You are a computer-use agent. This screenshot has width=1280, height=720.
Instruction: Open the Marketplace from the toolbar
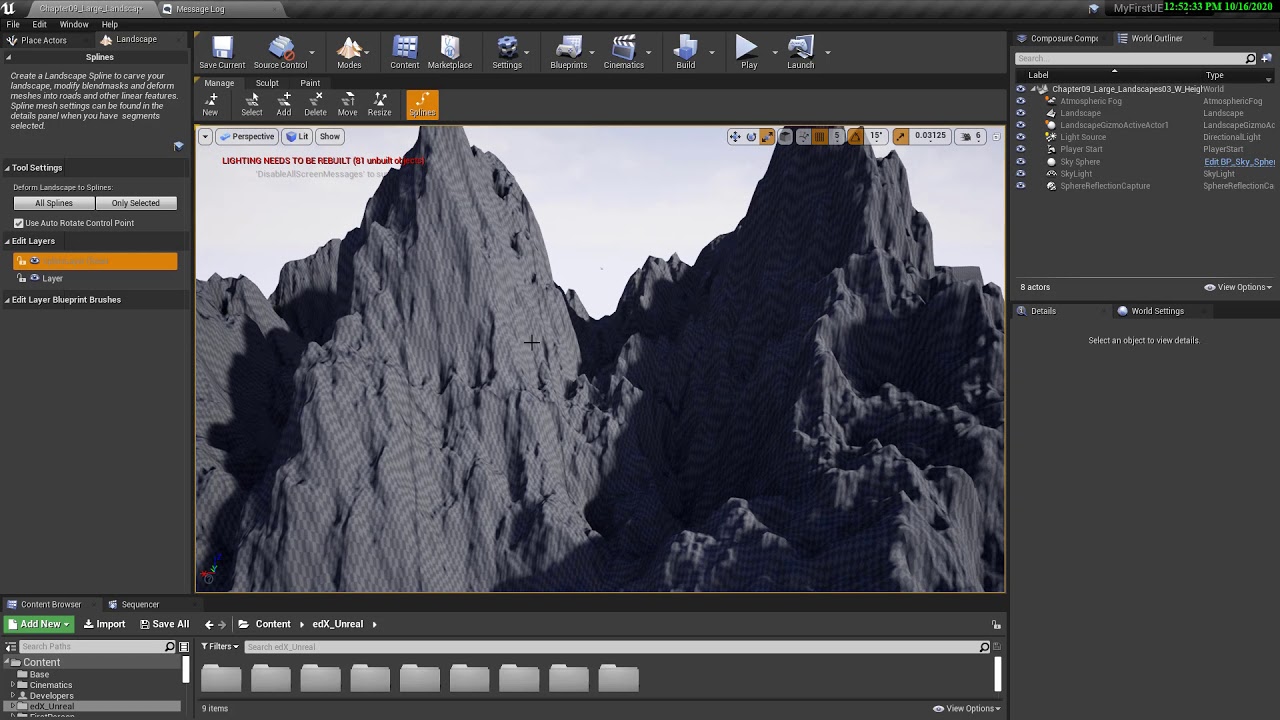(450, 53)
